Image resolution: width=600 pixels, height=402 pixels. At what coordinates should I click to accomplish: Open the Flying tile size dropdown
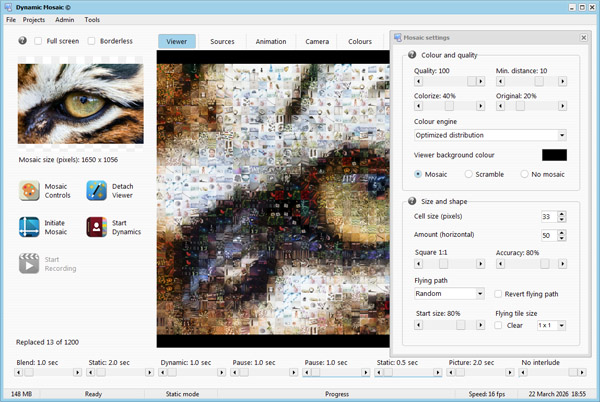(552, 325)
